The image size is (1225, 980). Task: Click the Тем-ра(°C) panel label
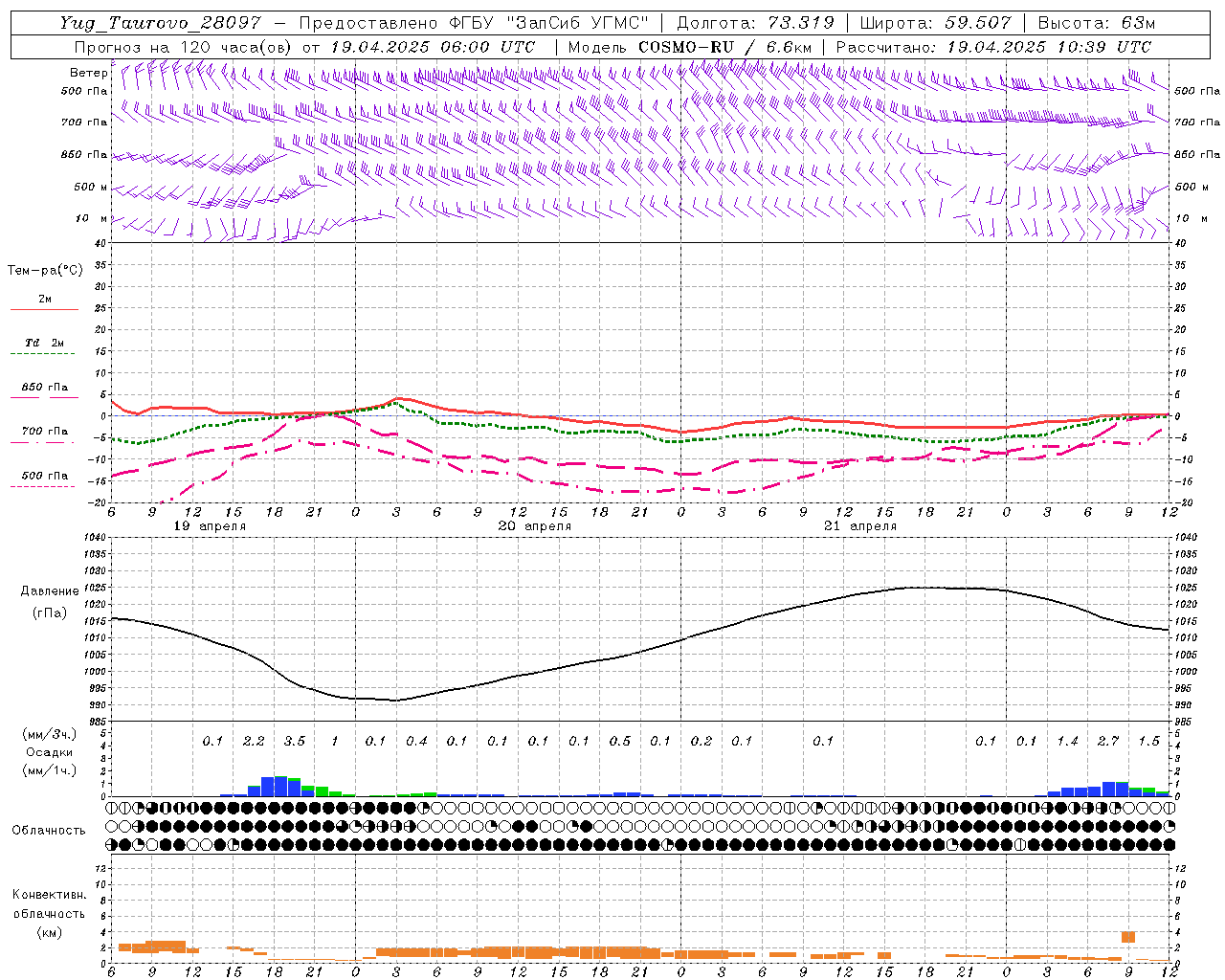pos(45,271)
